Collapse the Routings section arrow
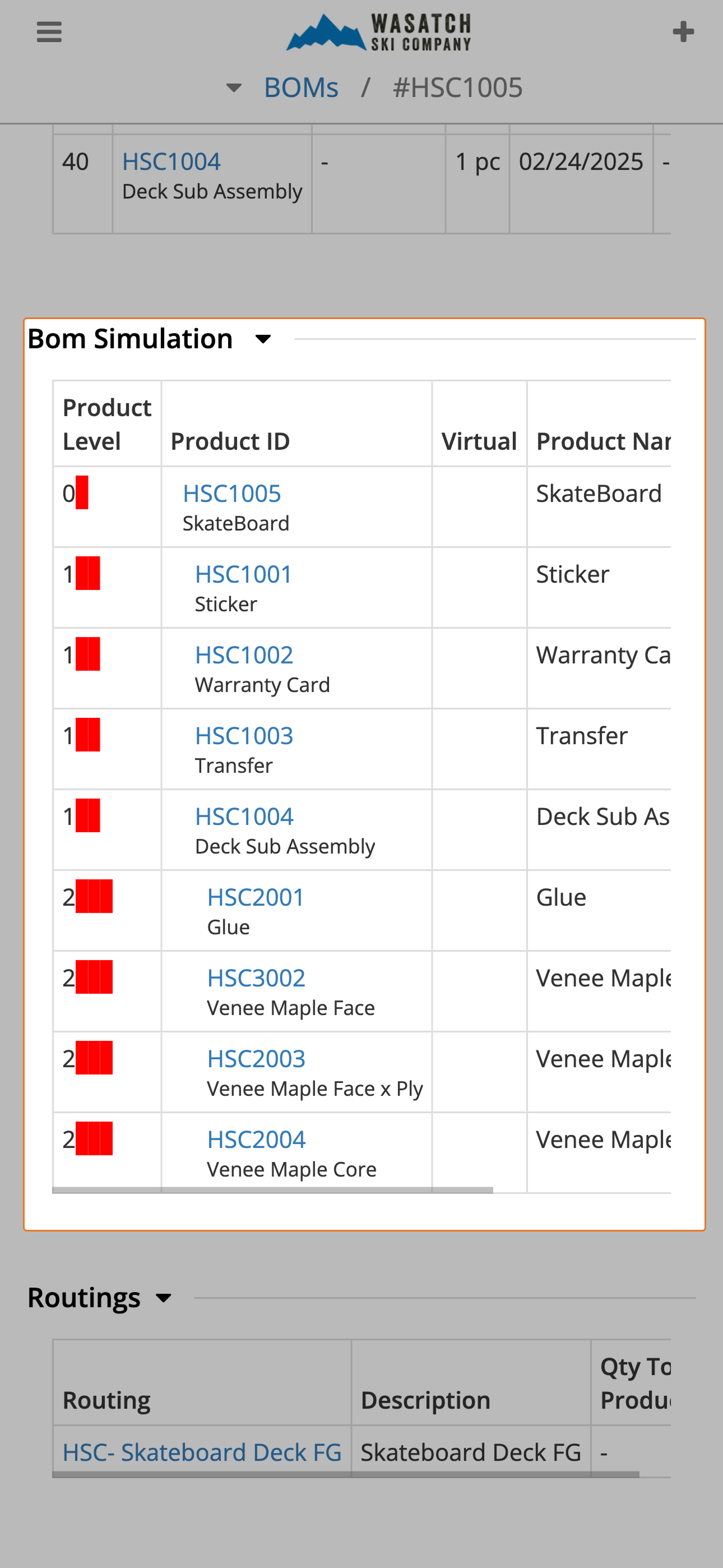The width and height of the screenshot is (723, 1568). 164,1298
